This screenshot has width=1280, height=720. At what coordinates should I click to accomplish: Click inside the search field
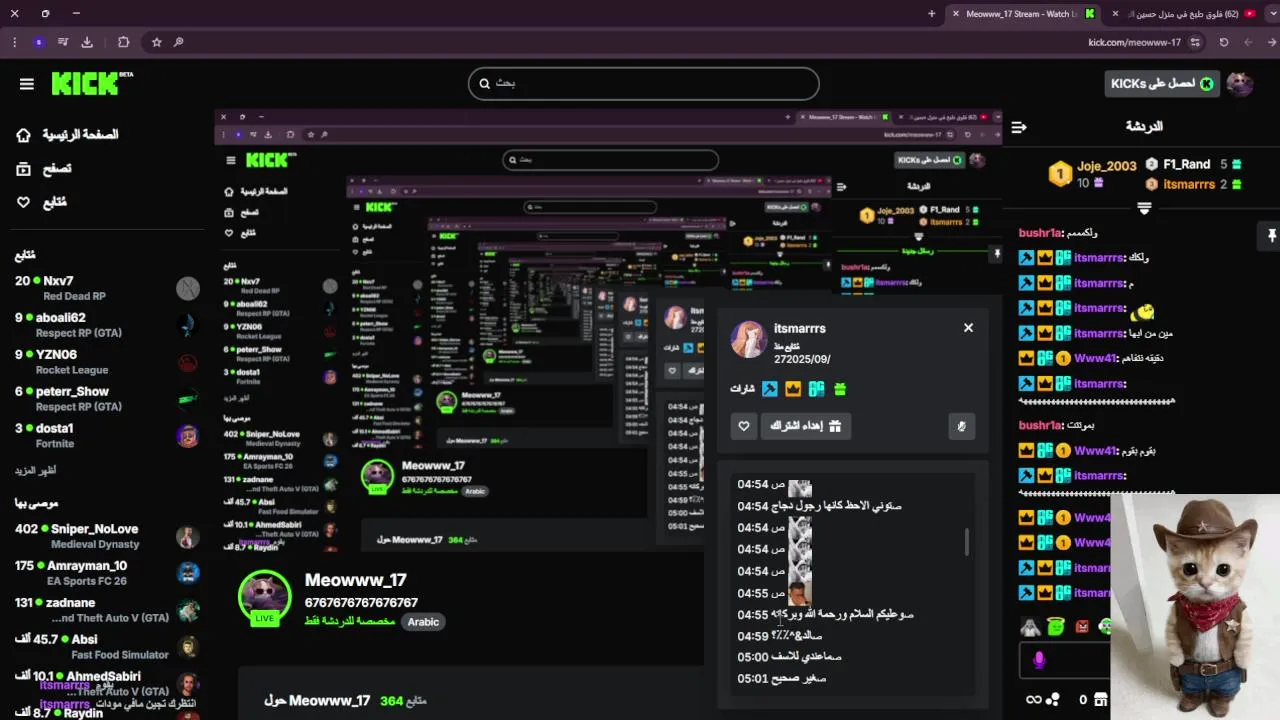[x=644, y=84]
